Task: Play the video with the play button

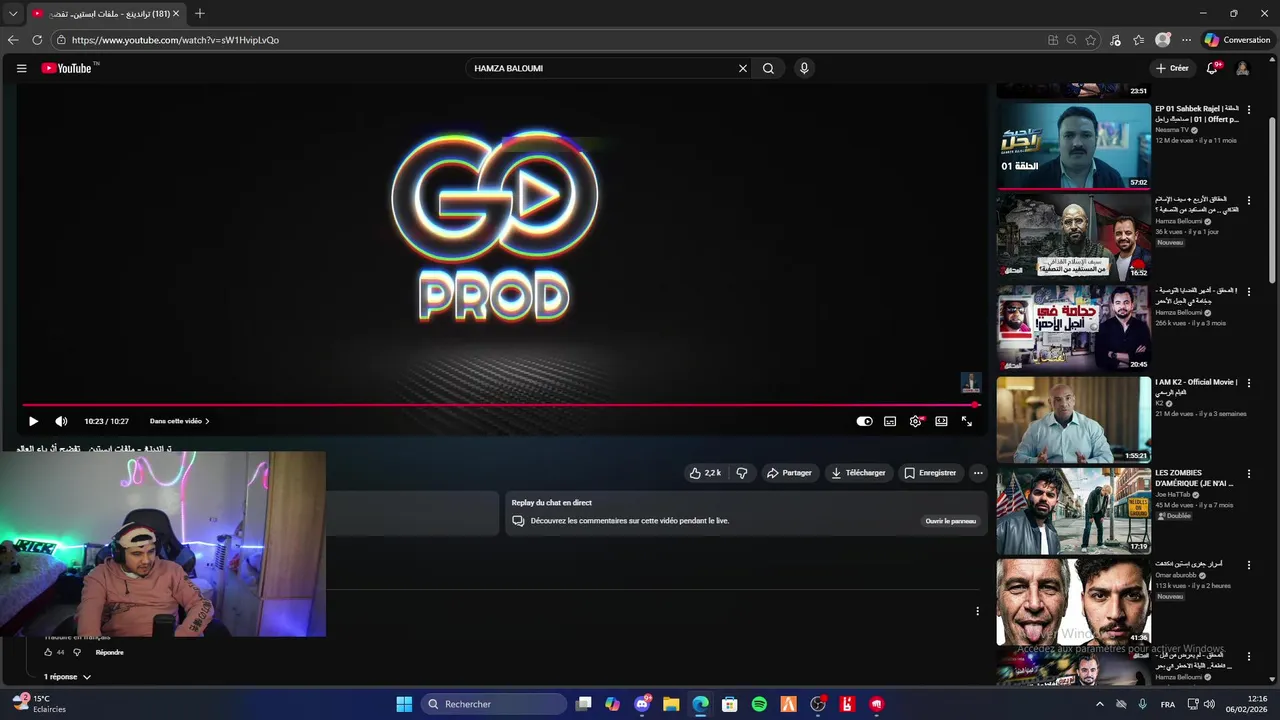Action: 33,421
